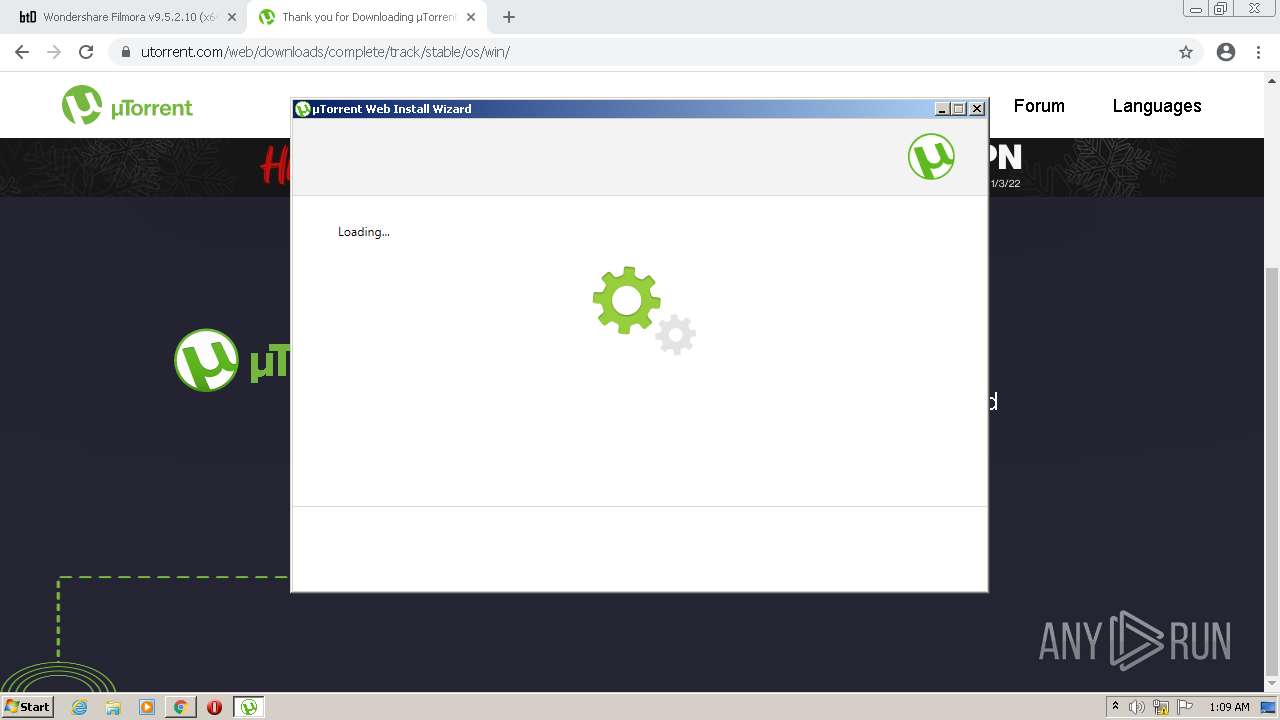This screenshot has height=720, width=1280.
Task: Close the µTorrent Web Install Wizard
Action: [977, 109]
